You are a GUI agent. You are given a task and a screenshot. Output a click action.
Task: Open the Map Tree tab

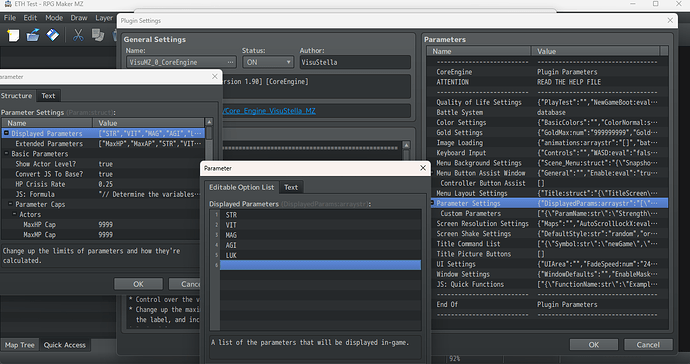19,345
